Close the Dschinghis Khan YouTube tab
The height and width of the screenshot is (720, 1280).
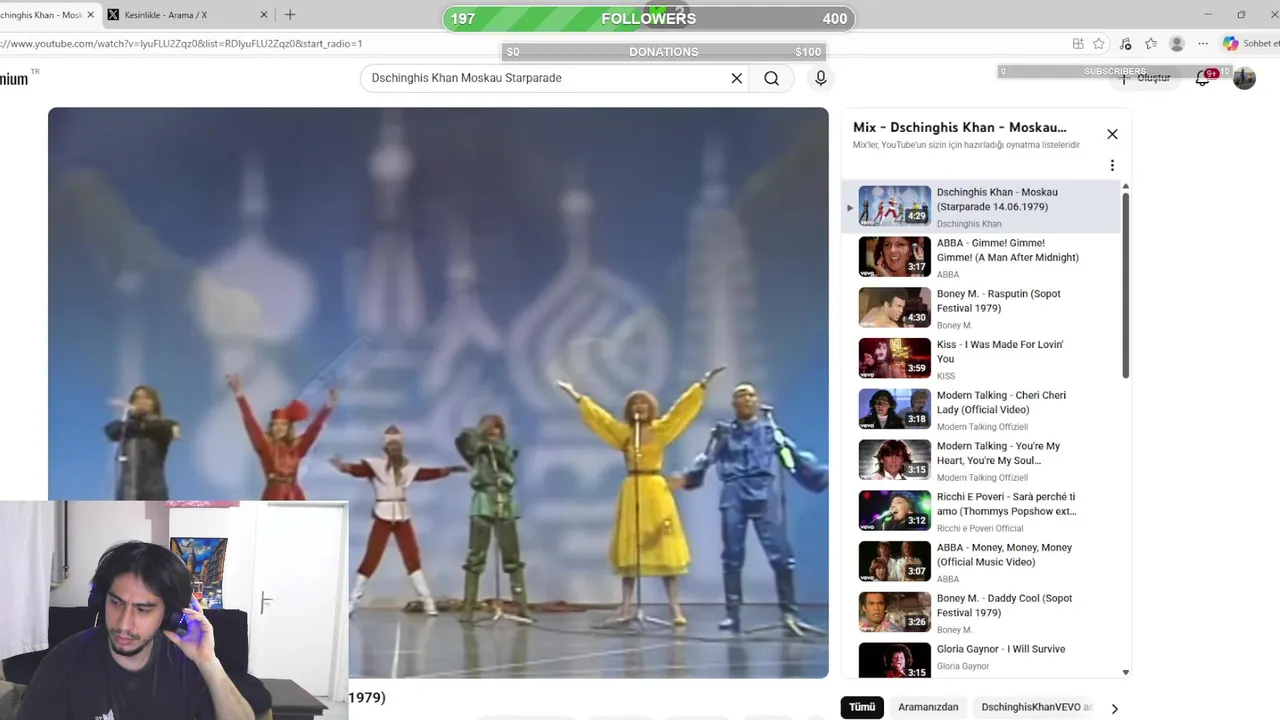click(90, 15)
